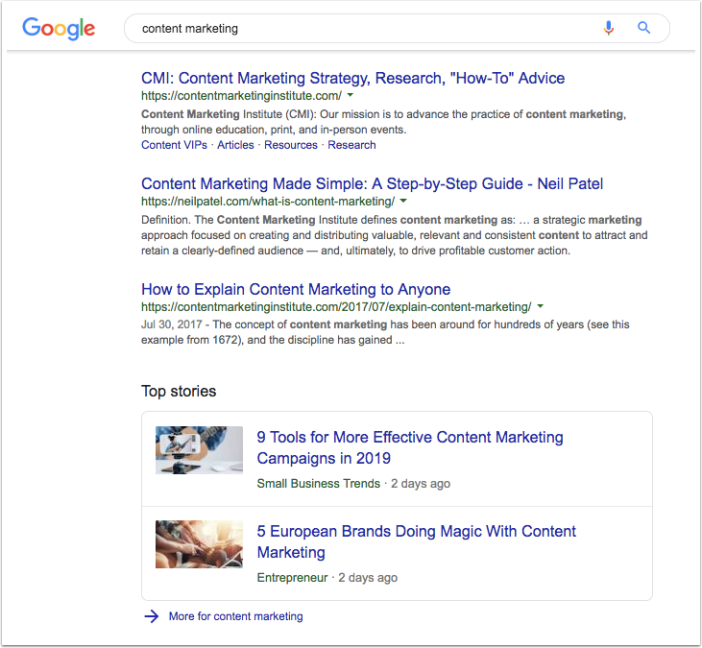
Task: Click thumbnail of the 9 Tools story
Action: click(x=199, y=450)
